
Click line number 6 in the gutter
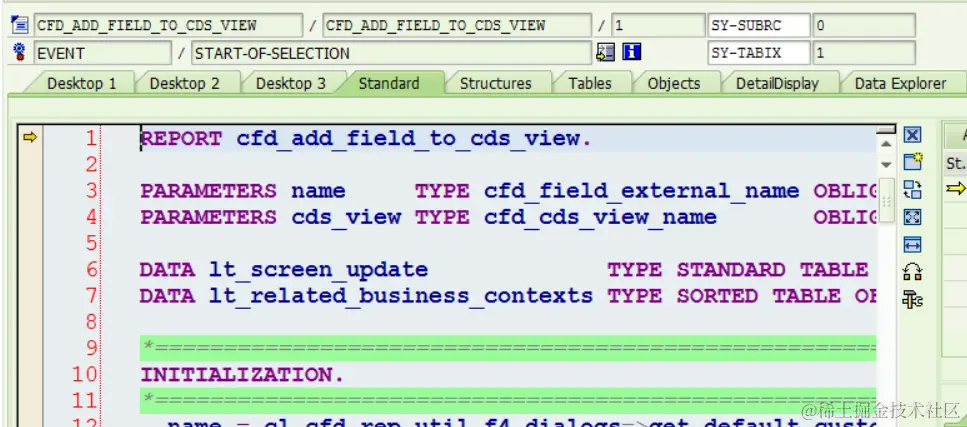click(x=91, y=270)
